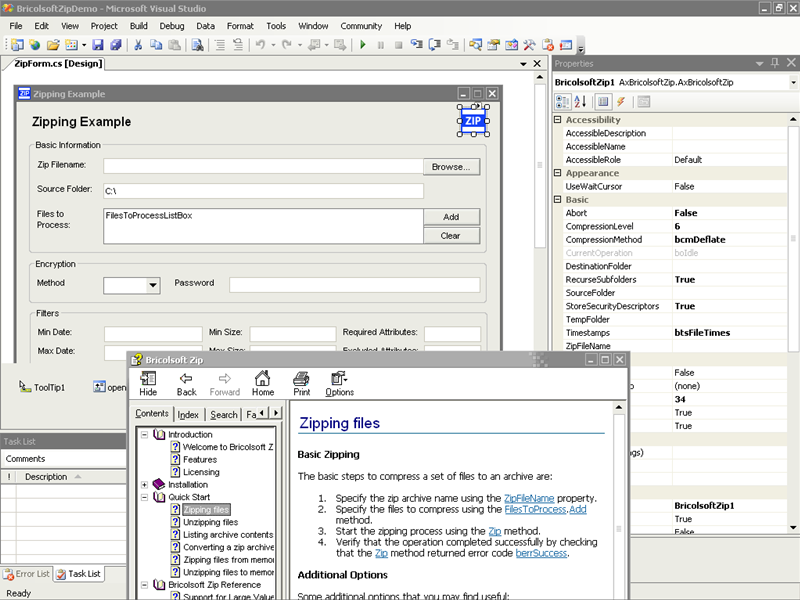Open the Undo history dropdown arrow
The image size is (800, 600).
pos(273,45)
